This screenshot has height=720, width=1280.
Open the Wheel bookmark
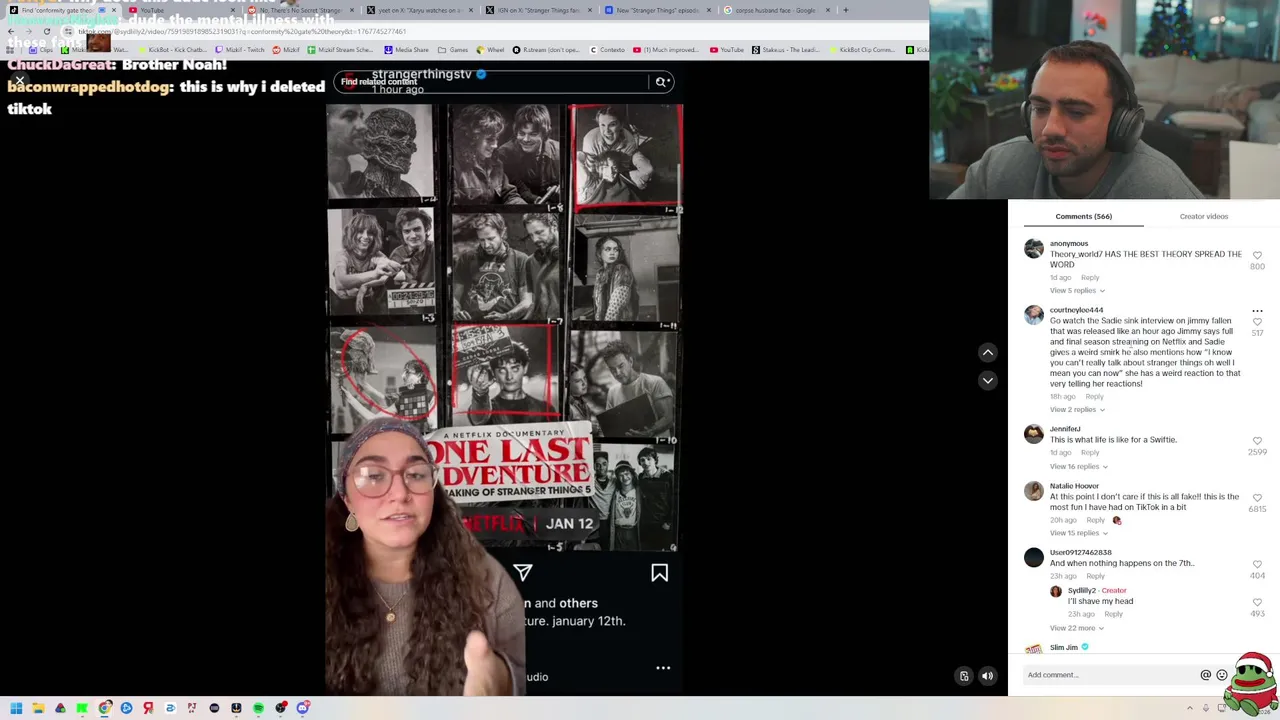[x=490, y=50]
